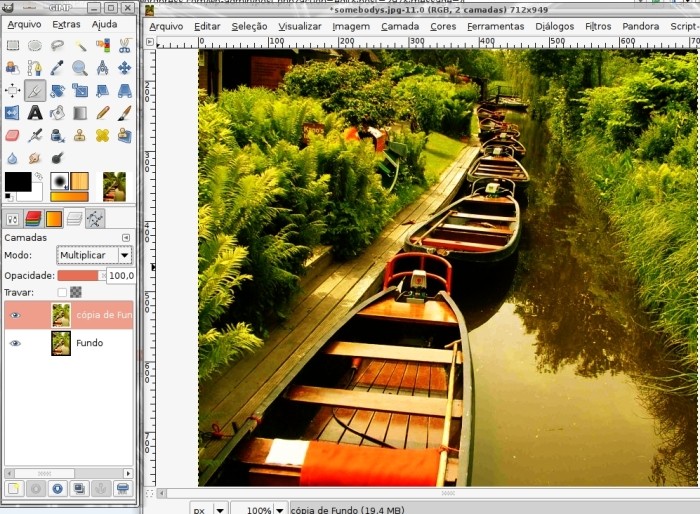Select the Foreground Select tool
The height and width of the screenshot is (514, 700).
[12, 68]
